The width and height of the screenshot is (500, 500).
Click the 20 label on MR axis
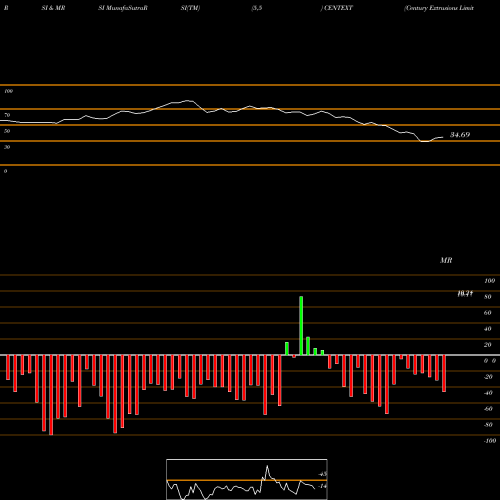pyautogui.click(x=487, y=345)
